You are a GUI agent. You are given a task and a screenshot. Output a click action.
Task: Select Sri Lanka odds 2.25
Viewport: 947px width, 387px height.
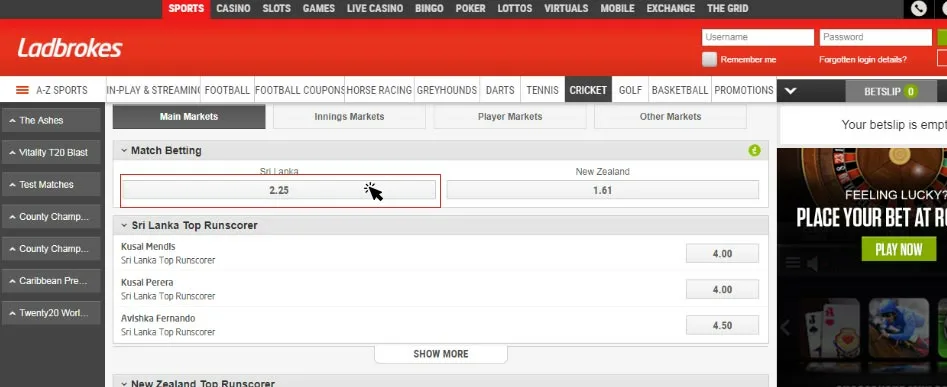[x=279, y=190]
